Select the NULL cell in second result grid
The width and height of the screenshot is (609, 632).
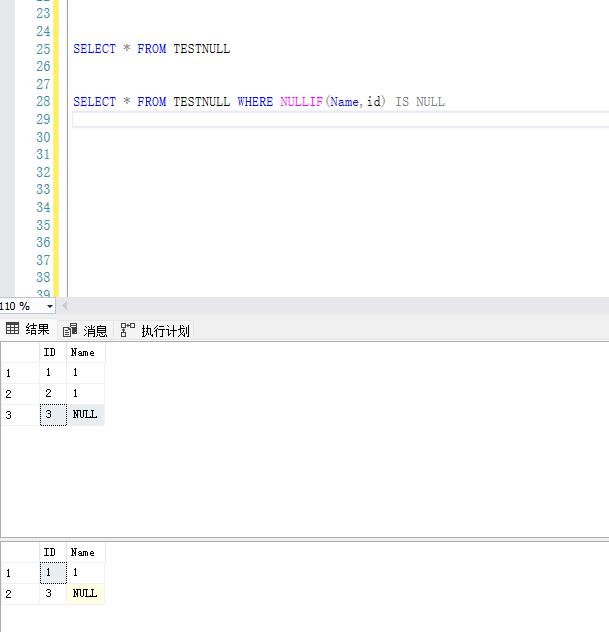85,594
